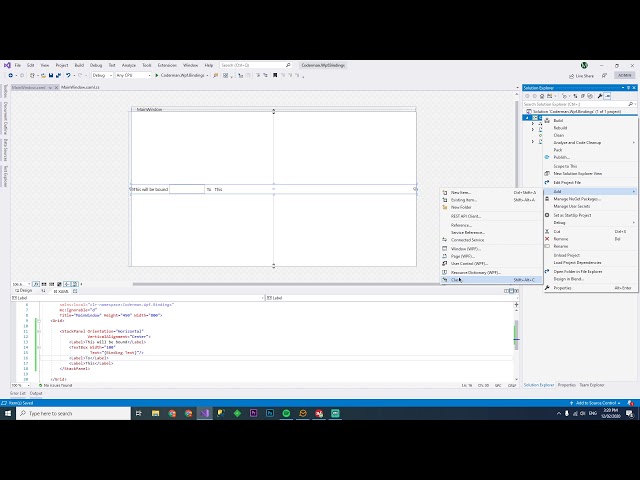The height and width of the screenshot is (480, 640).
Task: Click Rebuild in the context menu
Action: pos(590,128)
